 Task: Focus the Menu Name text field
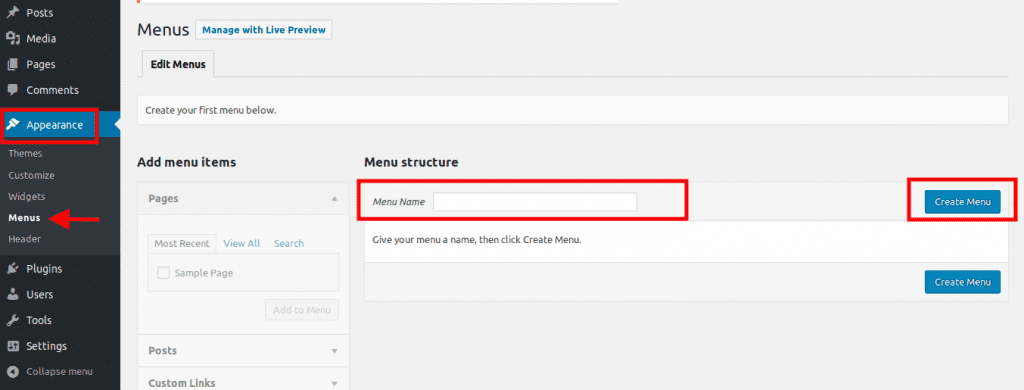point(535,202)
